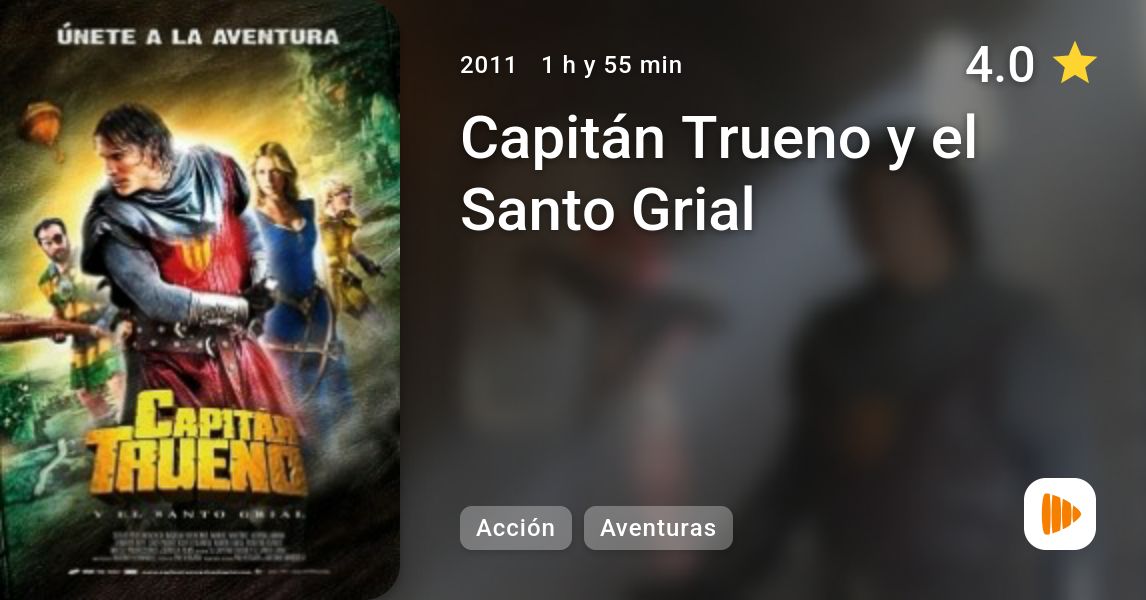Click the yellow star rating icon
Viewport: 1146px width, 600px height.
(1074, 64)
